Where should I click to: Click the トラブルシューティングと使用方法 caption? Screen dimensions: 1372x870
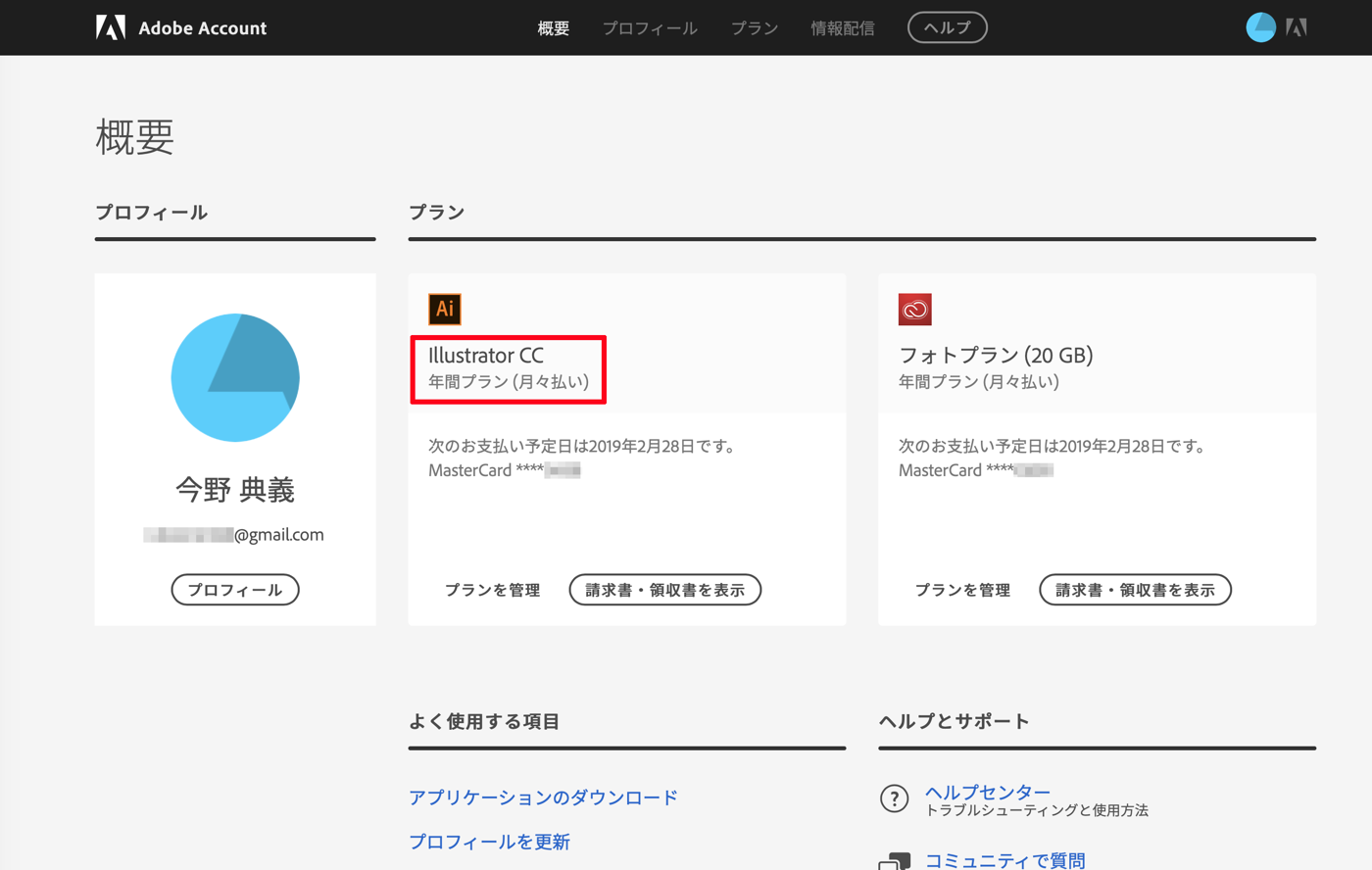click(1037, 810)
